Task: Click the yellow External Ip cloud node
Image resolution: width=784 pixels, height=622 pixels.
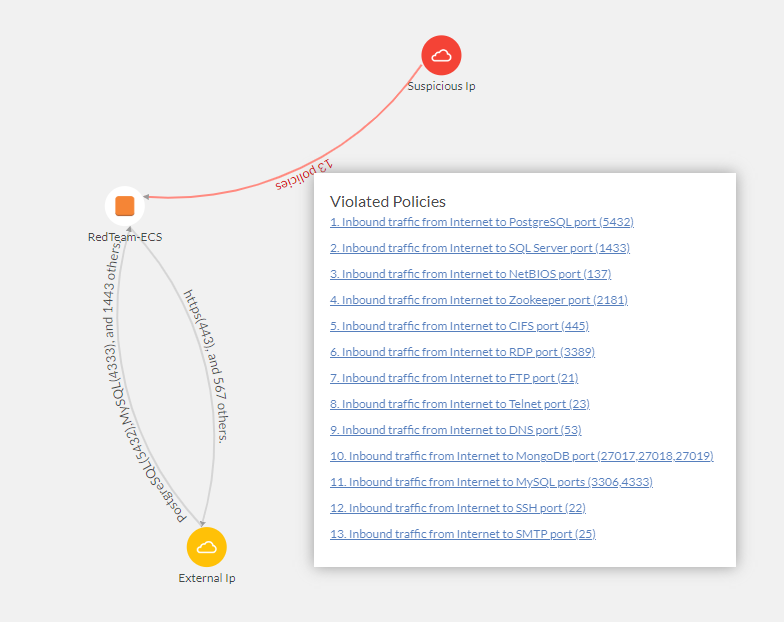Action: click(207, 547)
